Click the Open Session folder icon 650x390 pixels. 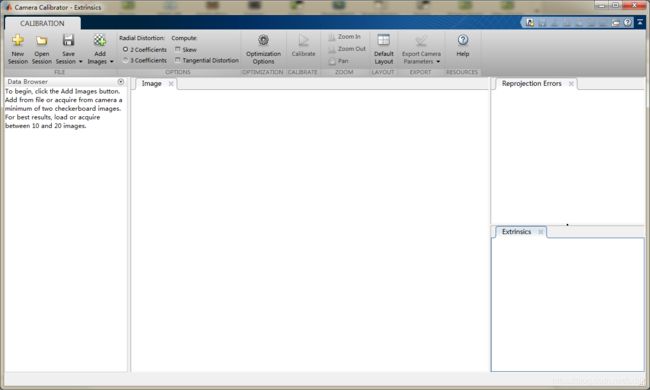pyautogui.click(x=41, y=41)
